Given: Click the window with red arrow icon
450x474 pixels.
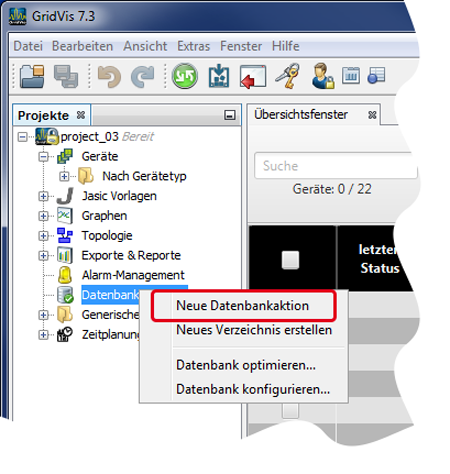Looking at the screenshot, I should pyautogui.click(x=253, y=77).
